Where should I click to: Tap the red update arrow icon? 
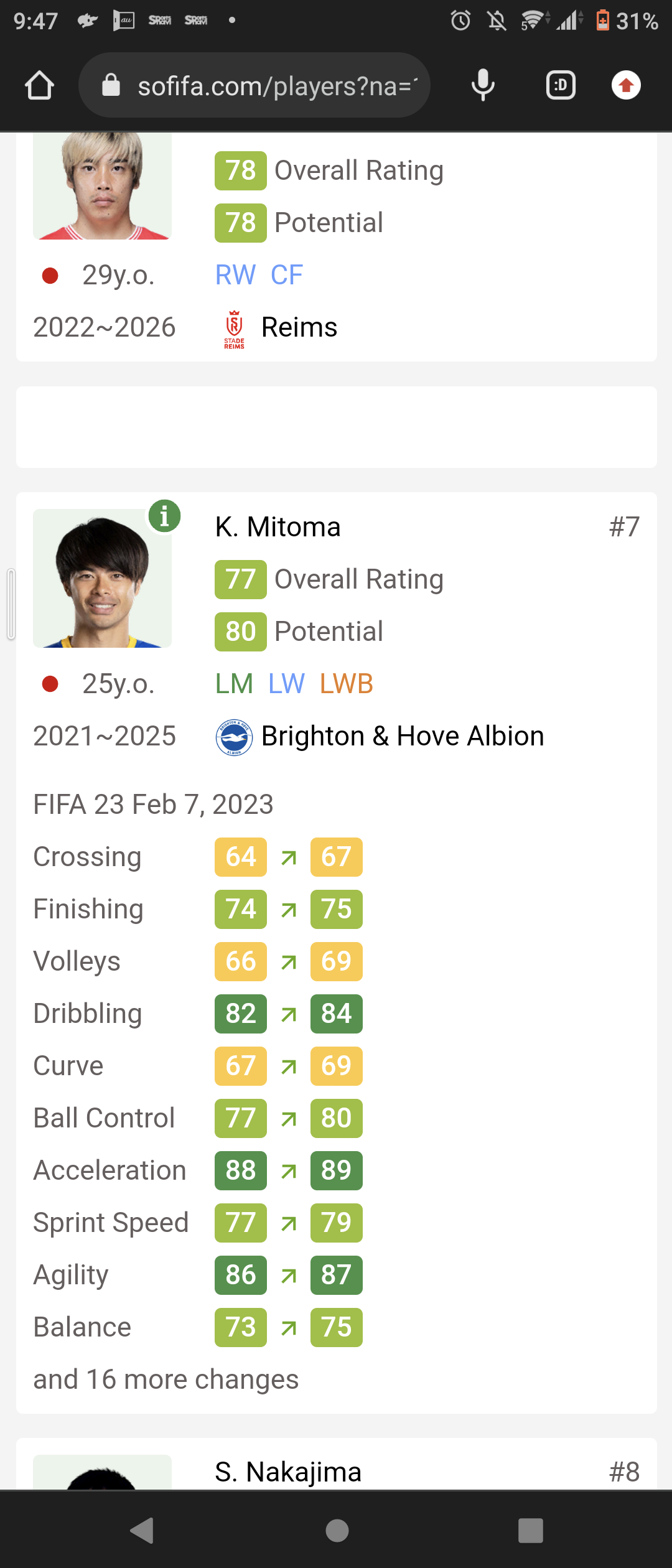626,85
